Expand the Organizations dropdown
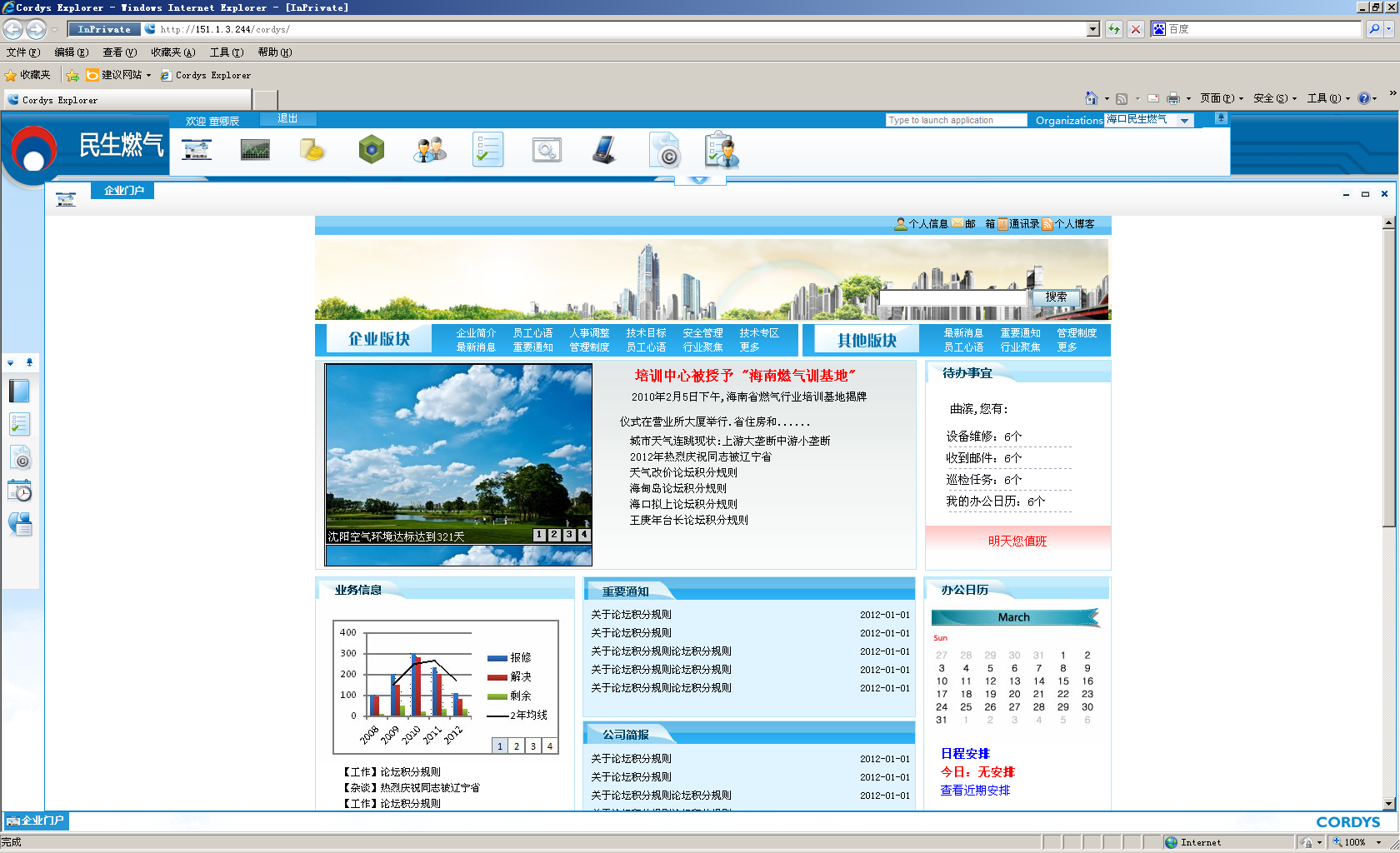Screen dimensions: 1400x853 pyautogui.click(x=1184, y=121)
